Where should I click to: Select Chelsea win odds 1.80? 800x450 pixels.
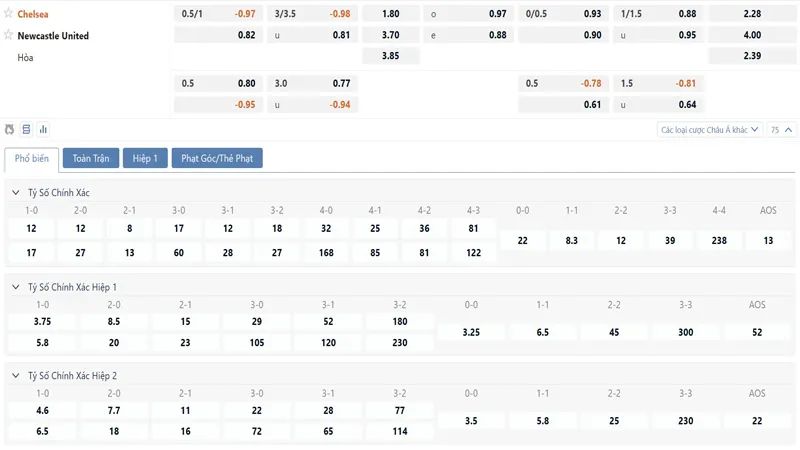tap(390, 14)
